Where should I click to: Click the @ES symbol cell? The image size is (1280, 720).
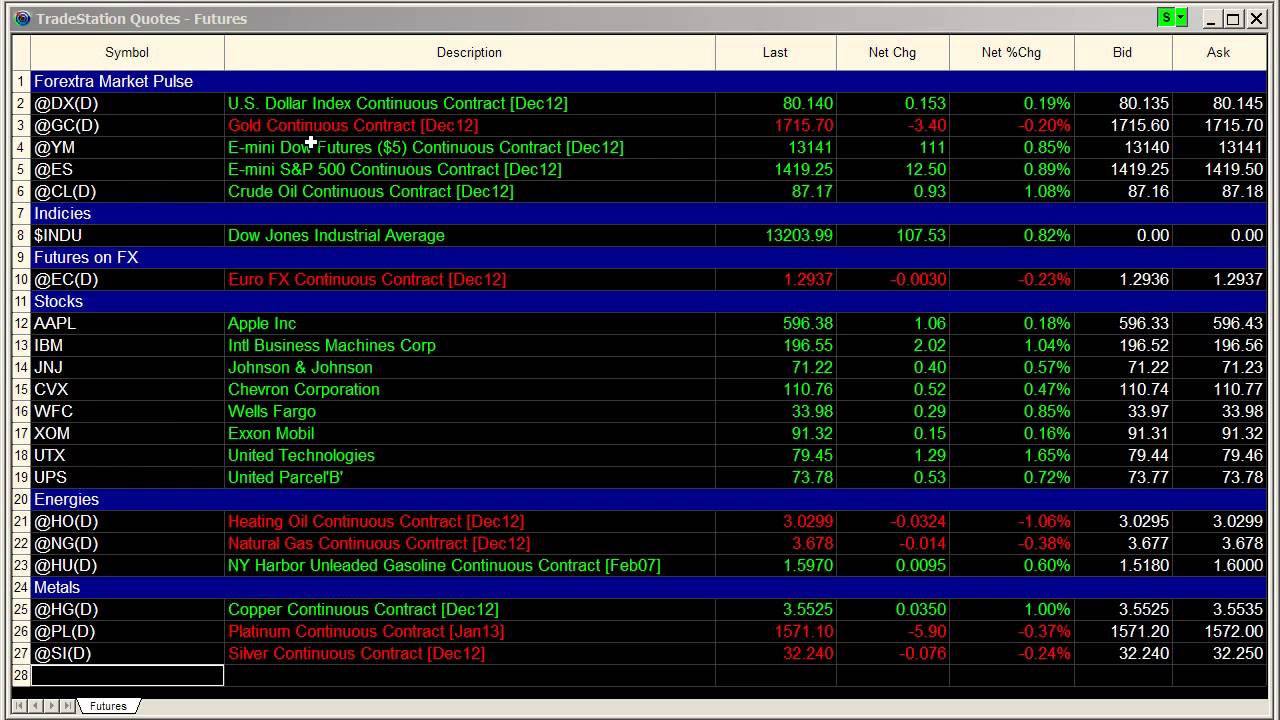click(x=127, y=169)
